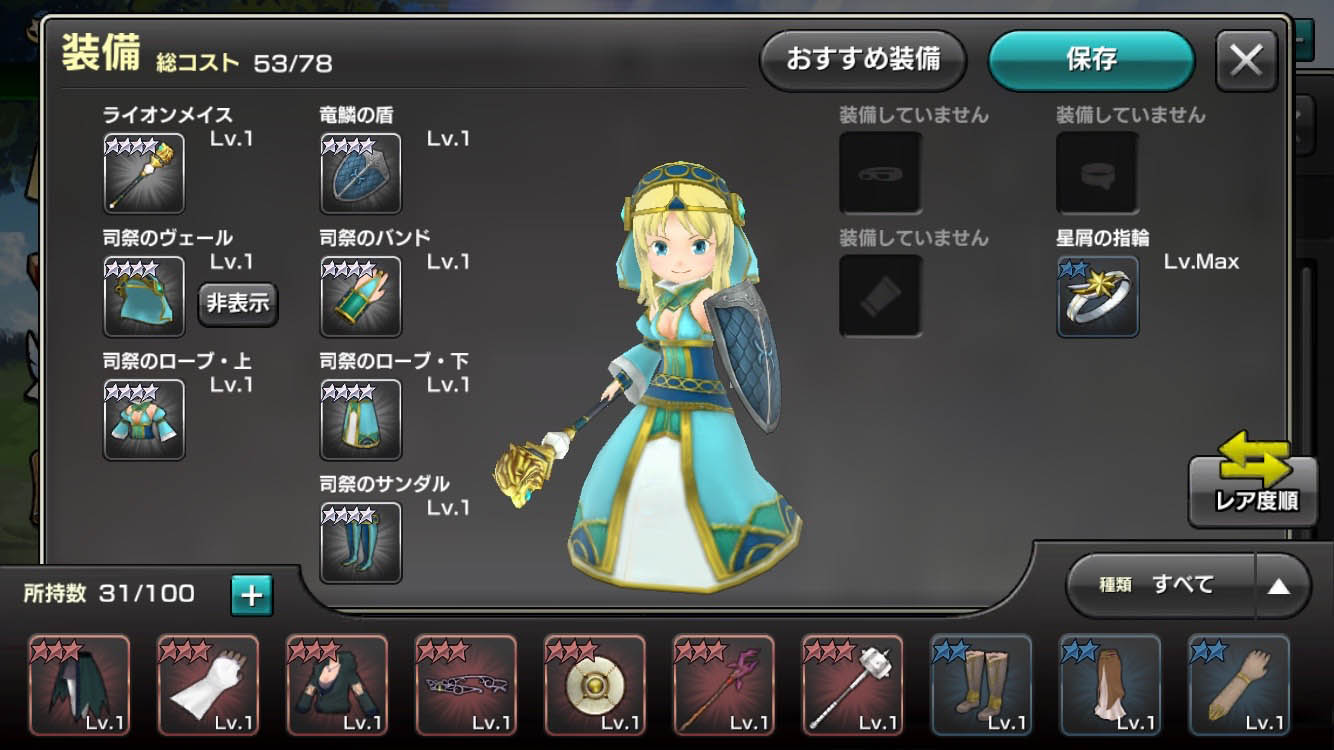Screen dimensions: 1334x750
Task: Expand the filter with the white triangle arrow
Action: point(1279,586)
